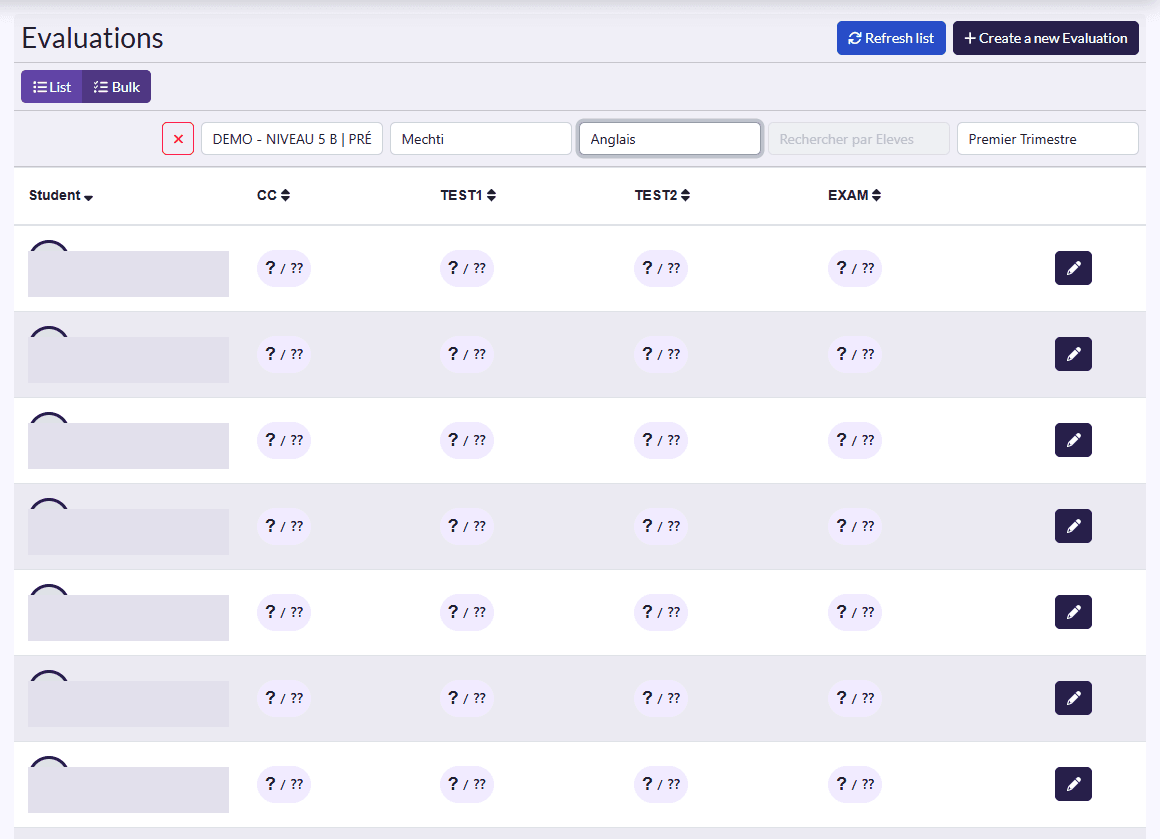Sort by the TEST1 column
Image resolution: width=1160 pixels, height=839 pixels.
[x=468, y=195]
